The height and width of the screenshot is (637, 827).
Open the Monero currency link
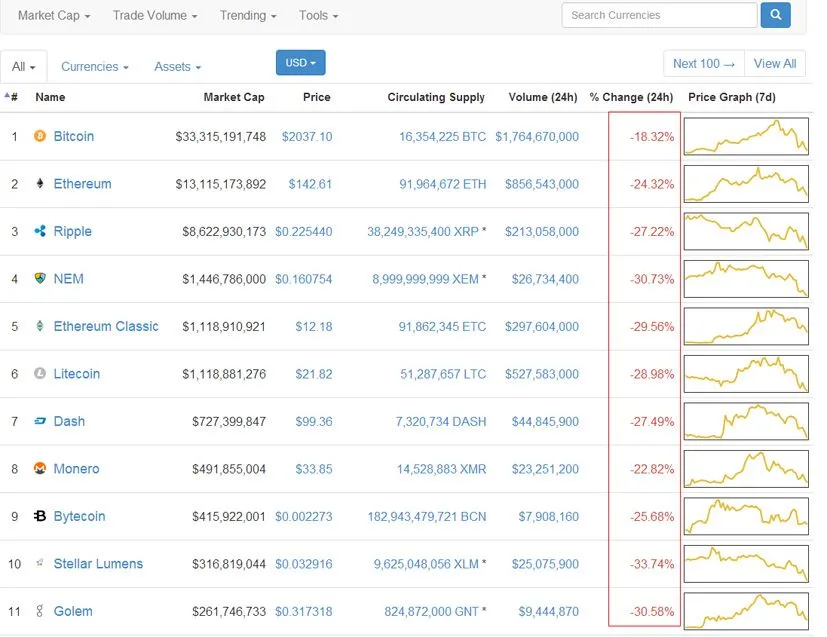tap(76, 468)
